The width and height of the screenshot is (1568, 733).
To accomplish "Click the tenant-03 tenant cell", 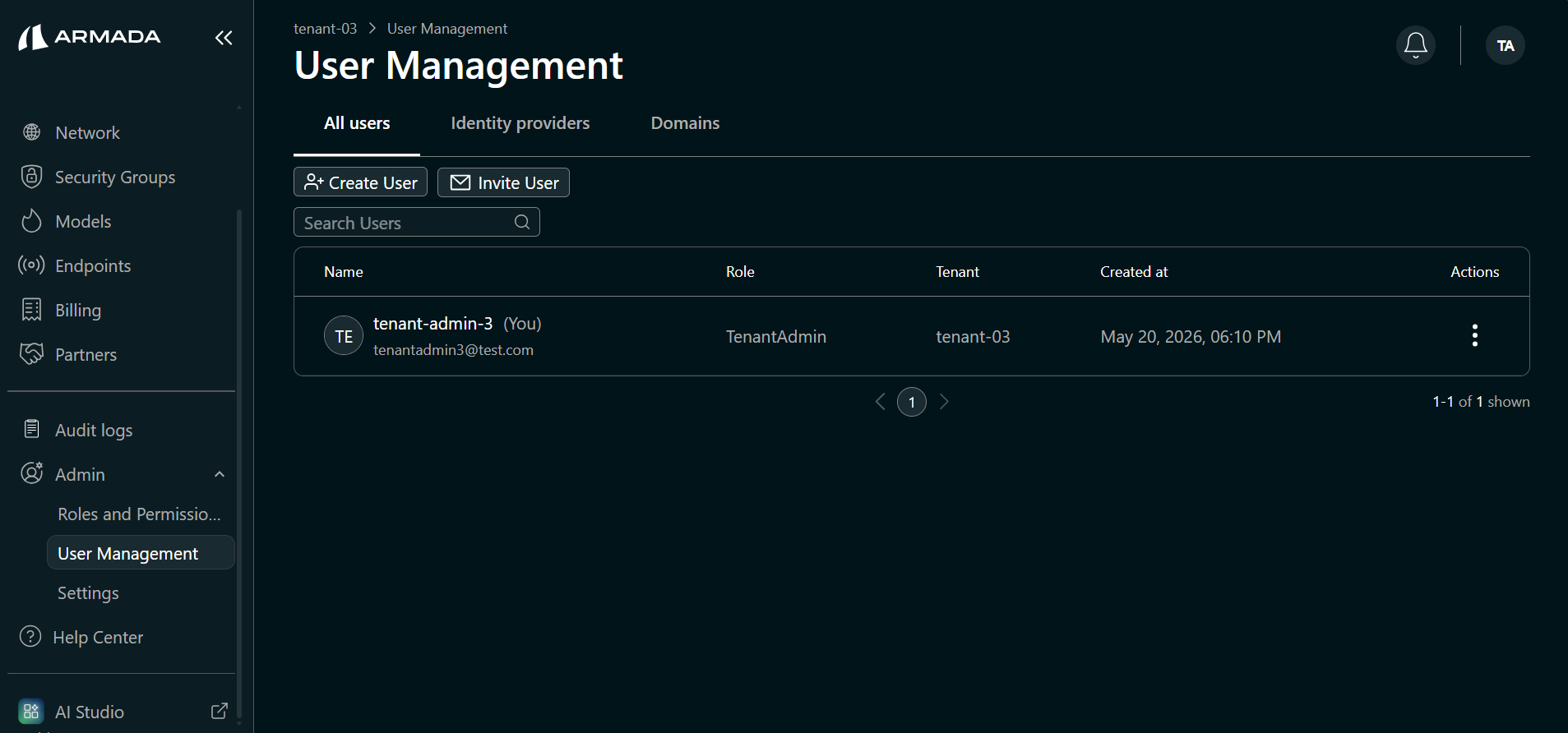I will coord(973,337).
